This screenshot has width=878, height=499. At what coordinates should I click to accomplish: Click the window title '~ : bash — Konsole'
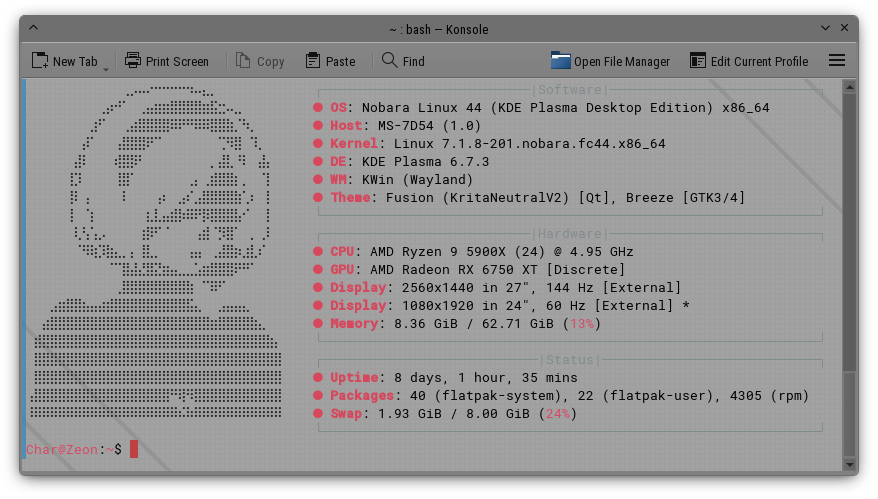tap(438, 29)
